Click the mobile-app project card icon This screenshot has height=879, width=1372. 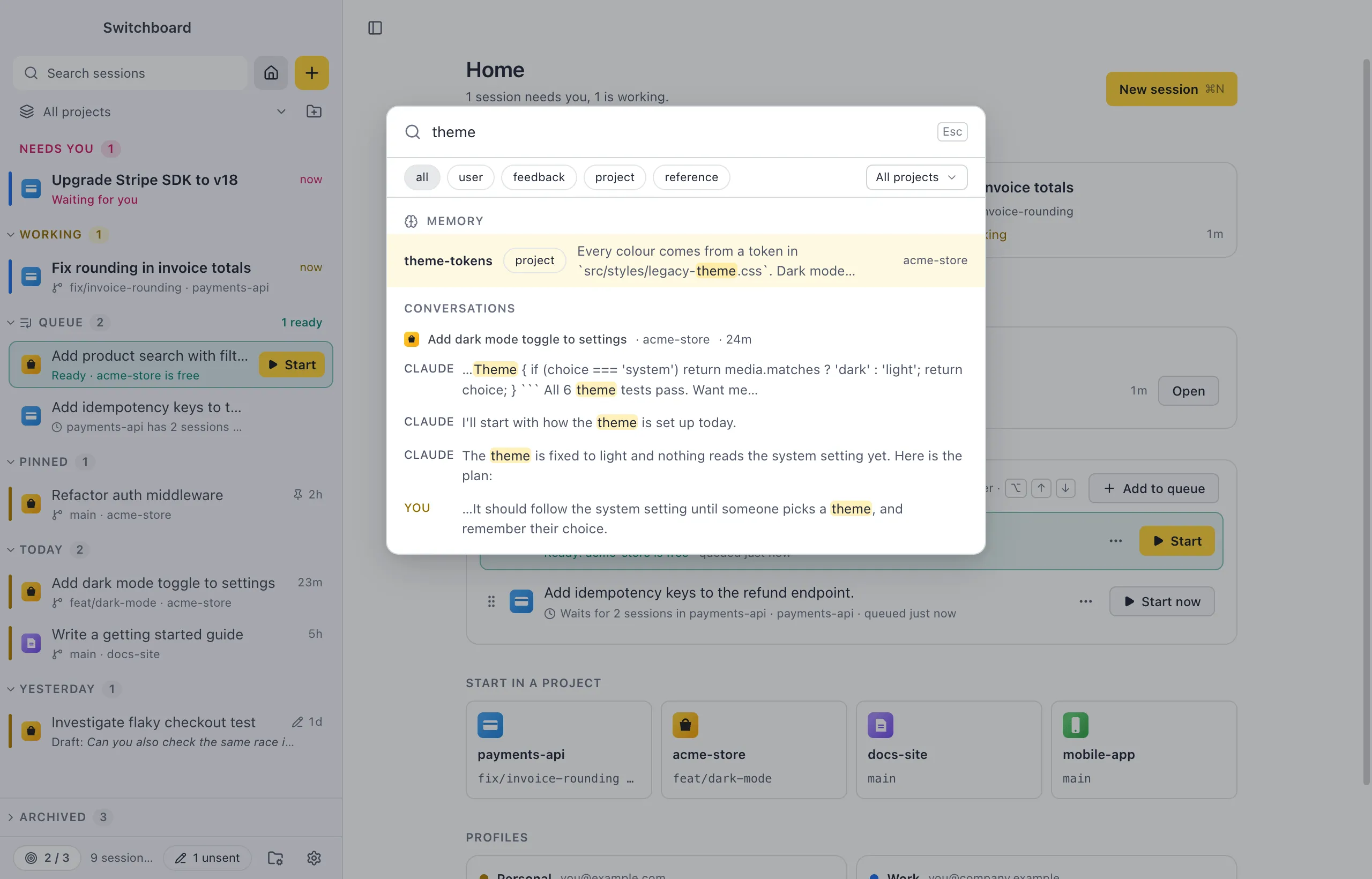(x=1076, y=725)
